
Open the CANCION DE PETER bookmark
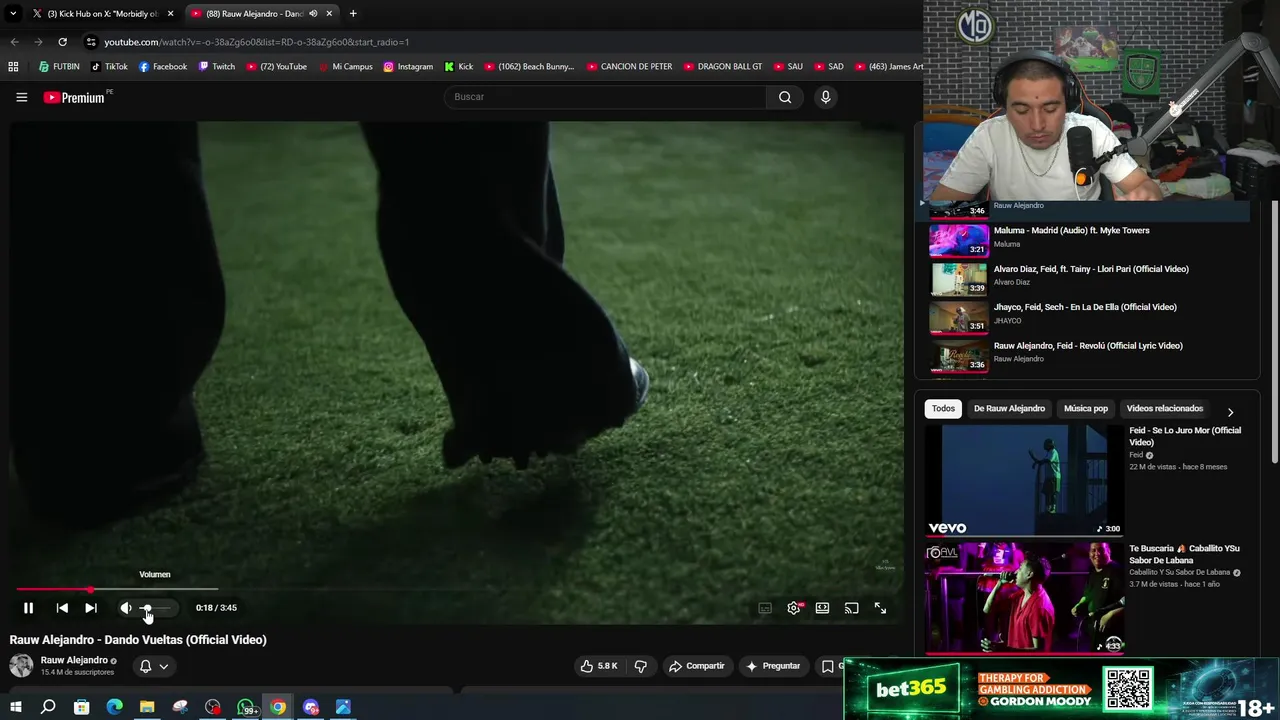click(x=630, y=67)
